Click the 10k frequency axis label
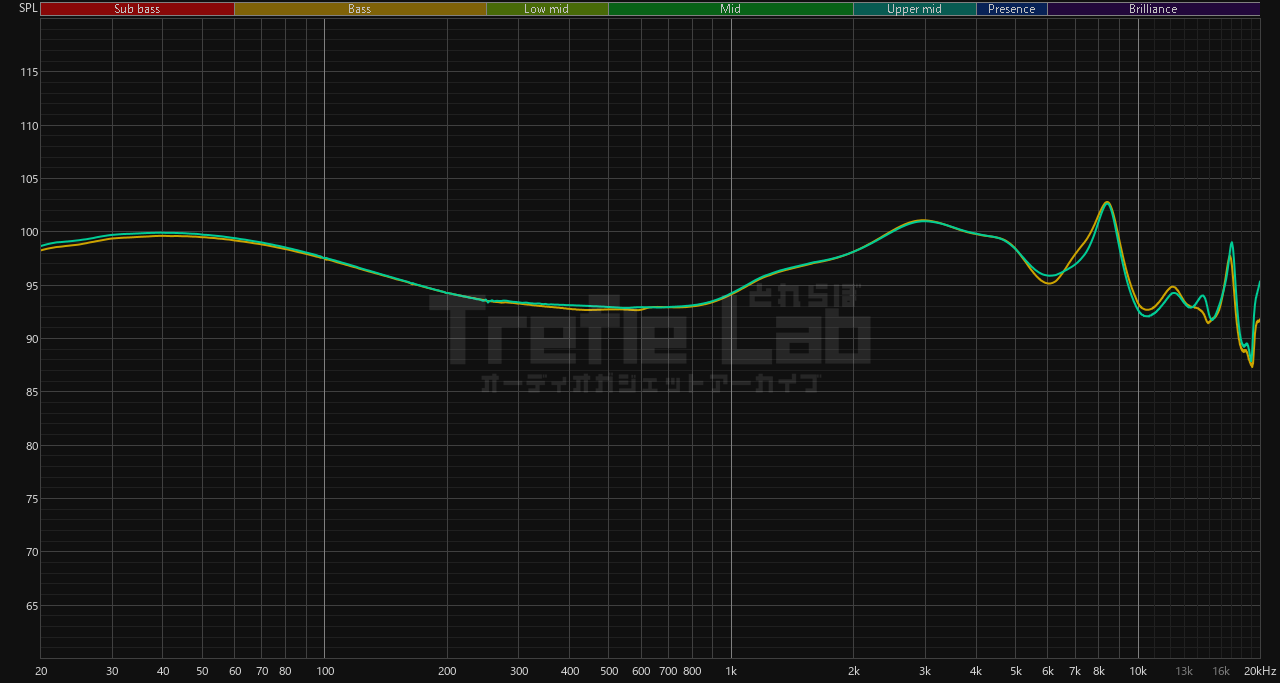 (x=1138, y=671)
